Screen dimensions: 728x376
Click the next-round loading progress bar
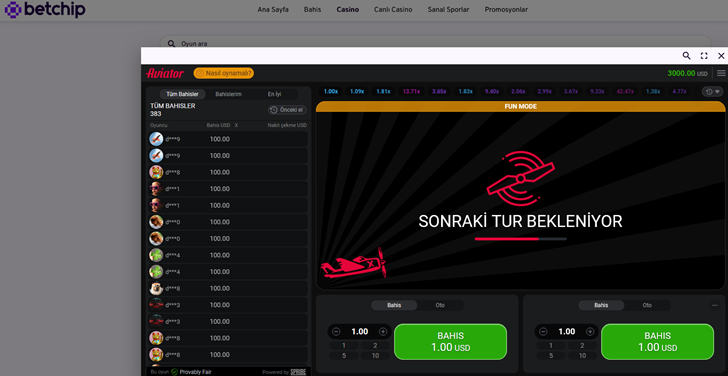[x=520, y=239]
